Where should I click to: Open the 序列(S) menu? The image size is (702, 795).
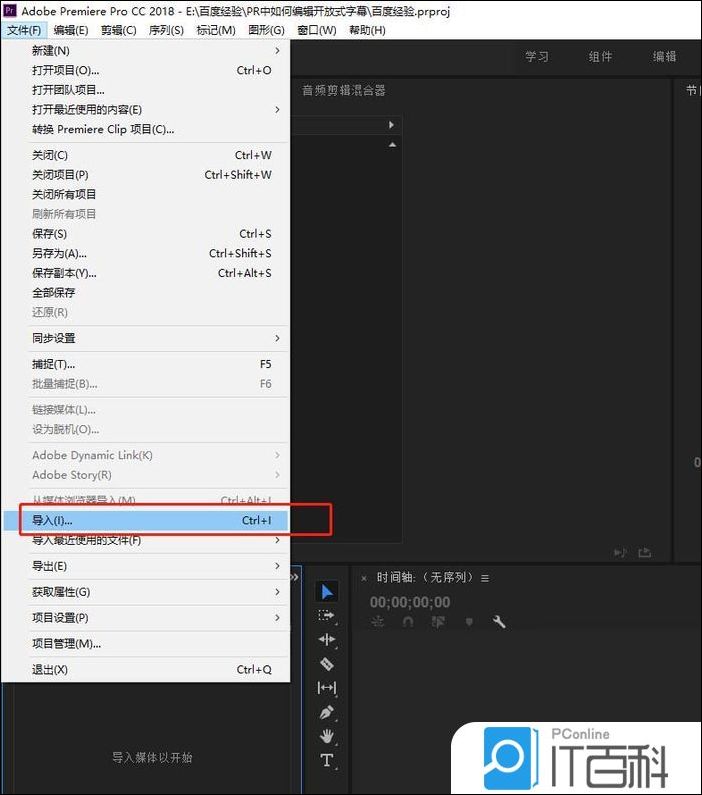(166, 30)
